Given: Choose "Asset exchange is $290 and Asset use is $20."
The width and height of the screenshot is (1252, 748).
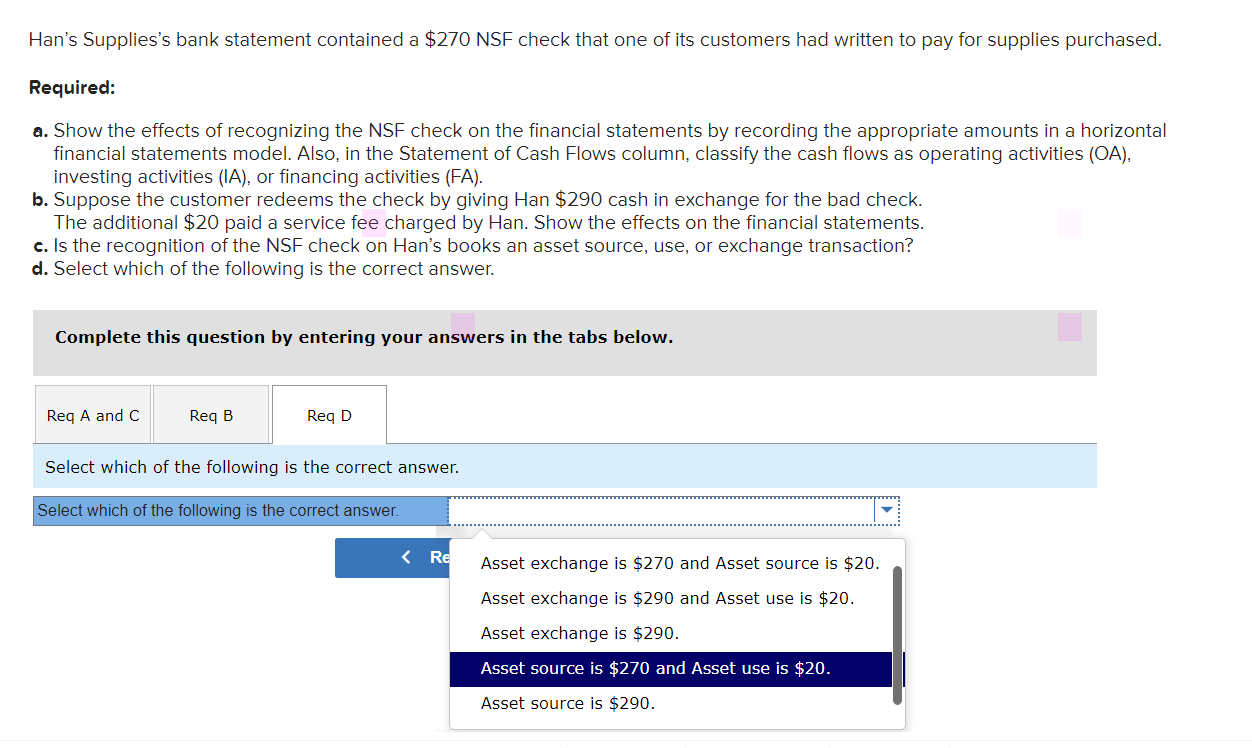Looking at the screenshot, I should [x=666, y=598].
